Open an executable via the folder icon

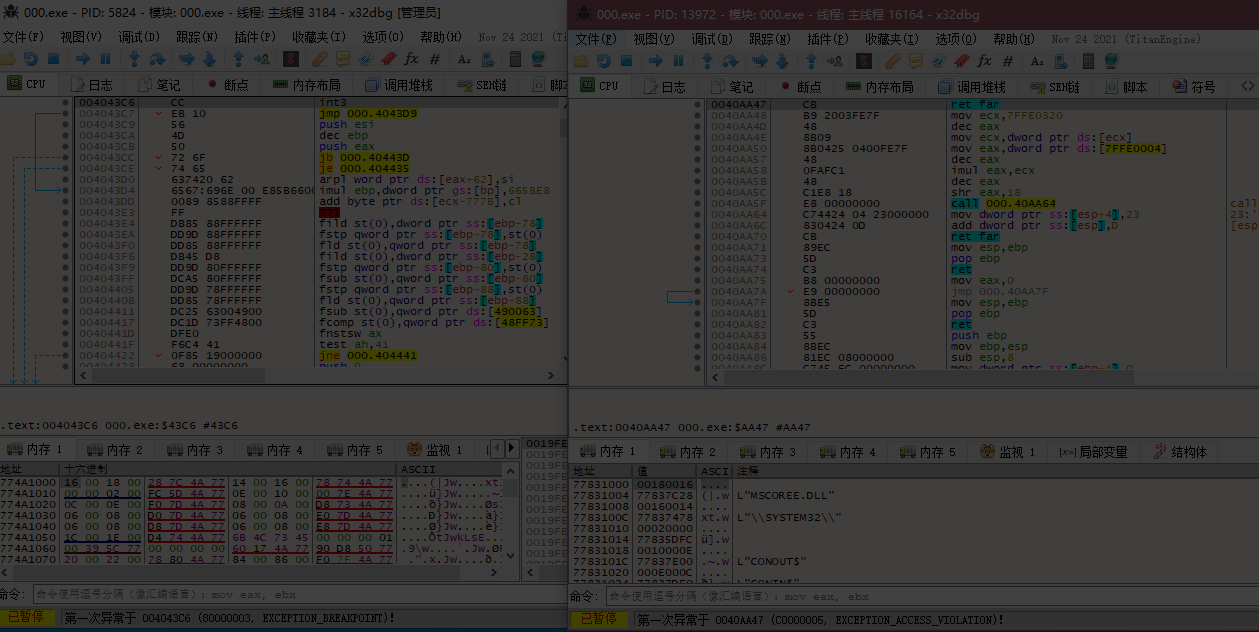pyautogui.click(x=8, y=59)
